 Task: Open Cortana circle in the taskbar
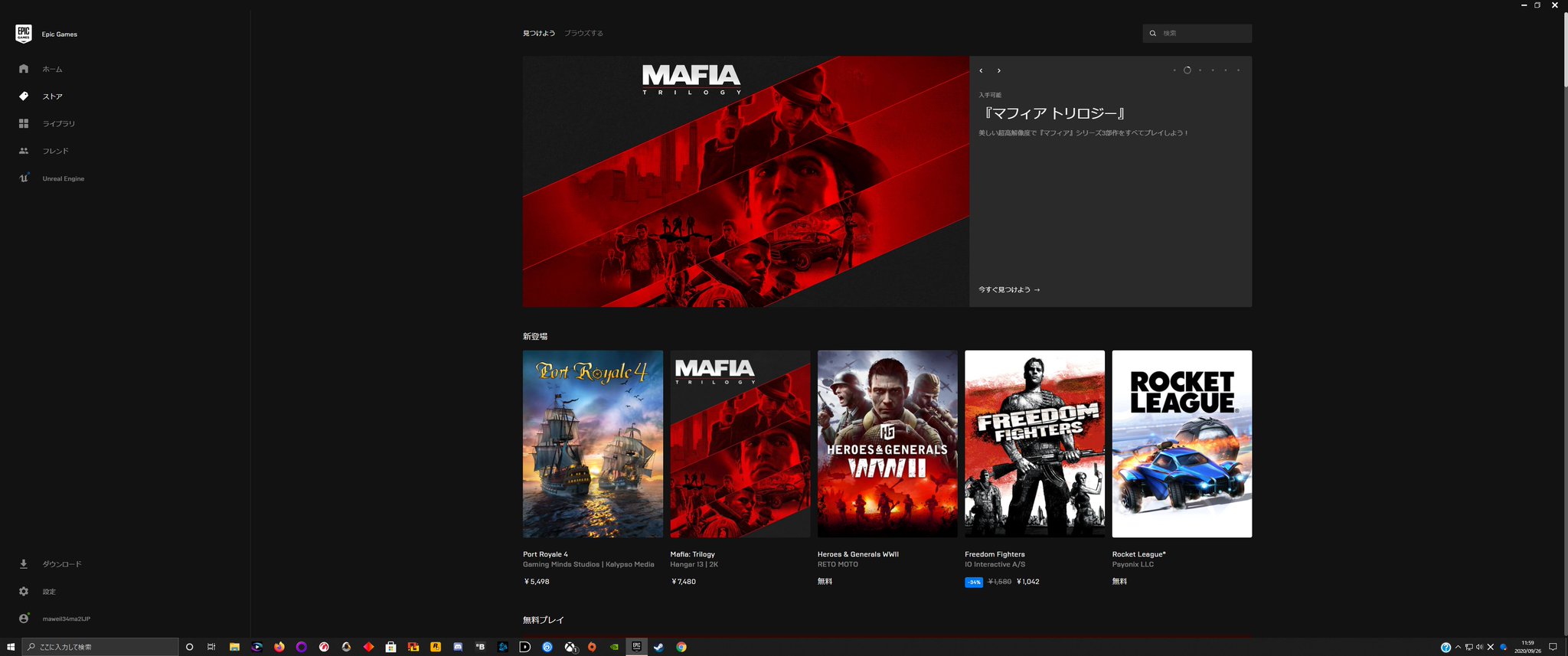(x=190, y=647)
